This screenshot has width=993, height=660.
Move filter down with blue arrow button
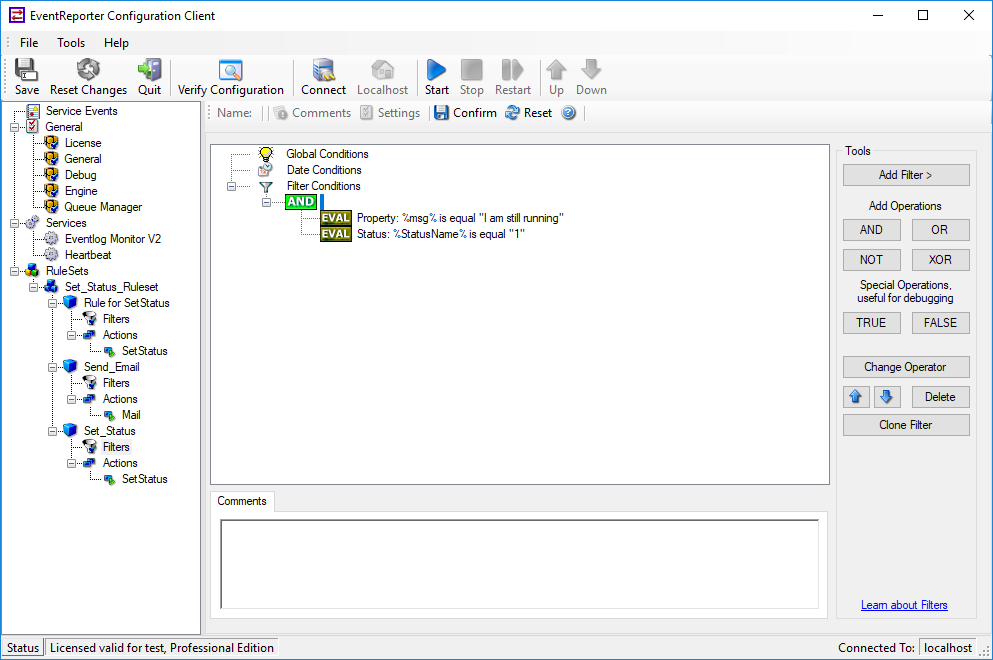coord(887,397)
